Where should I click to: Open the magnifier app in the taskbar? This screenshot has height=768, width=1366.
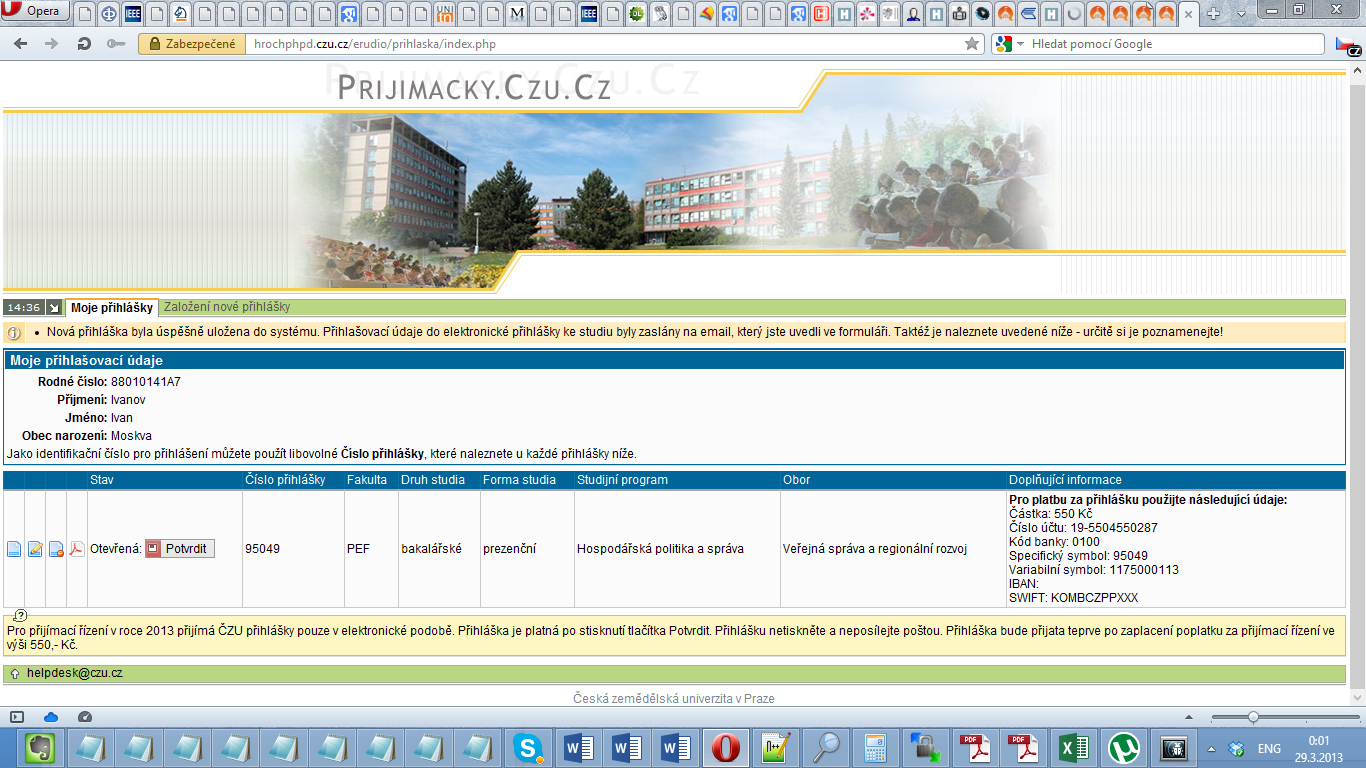point(826,747)
